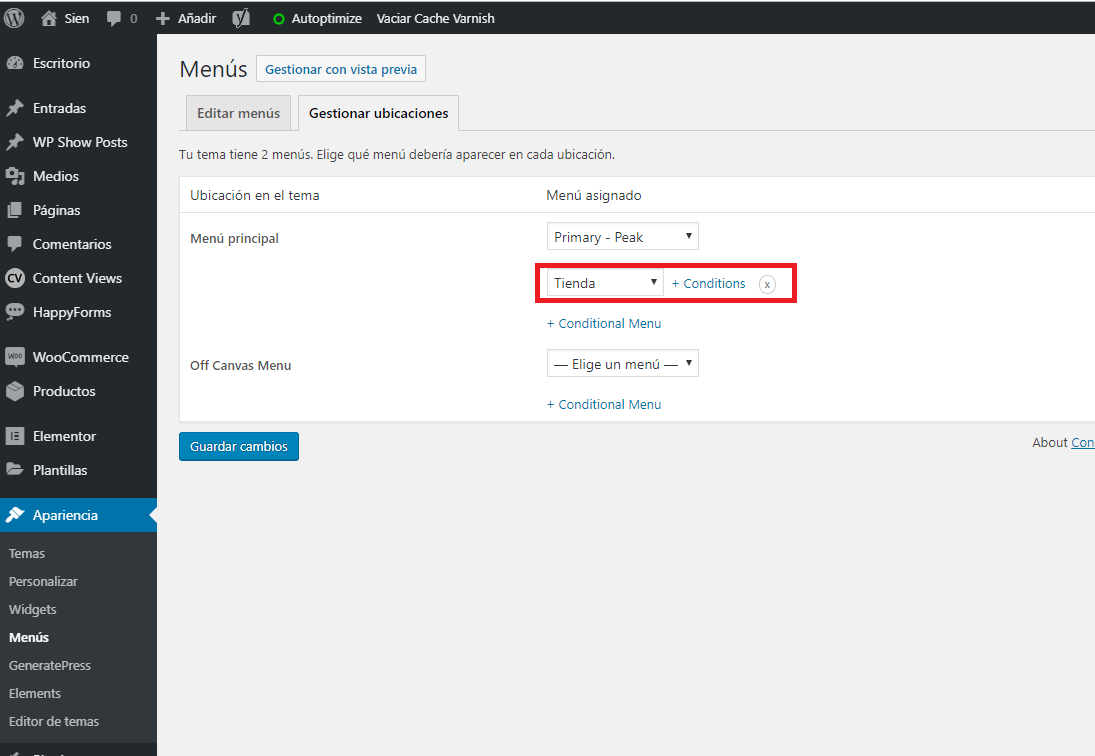Viewport: 1095px width, 756px height.
Task: Open the Yoast SEO admin bar icon
Action: click(241, 18)
